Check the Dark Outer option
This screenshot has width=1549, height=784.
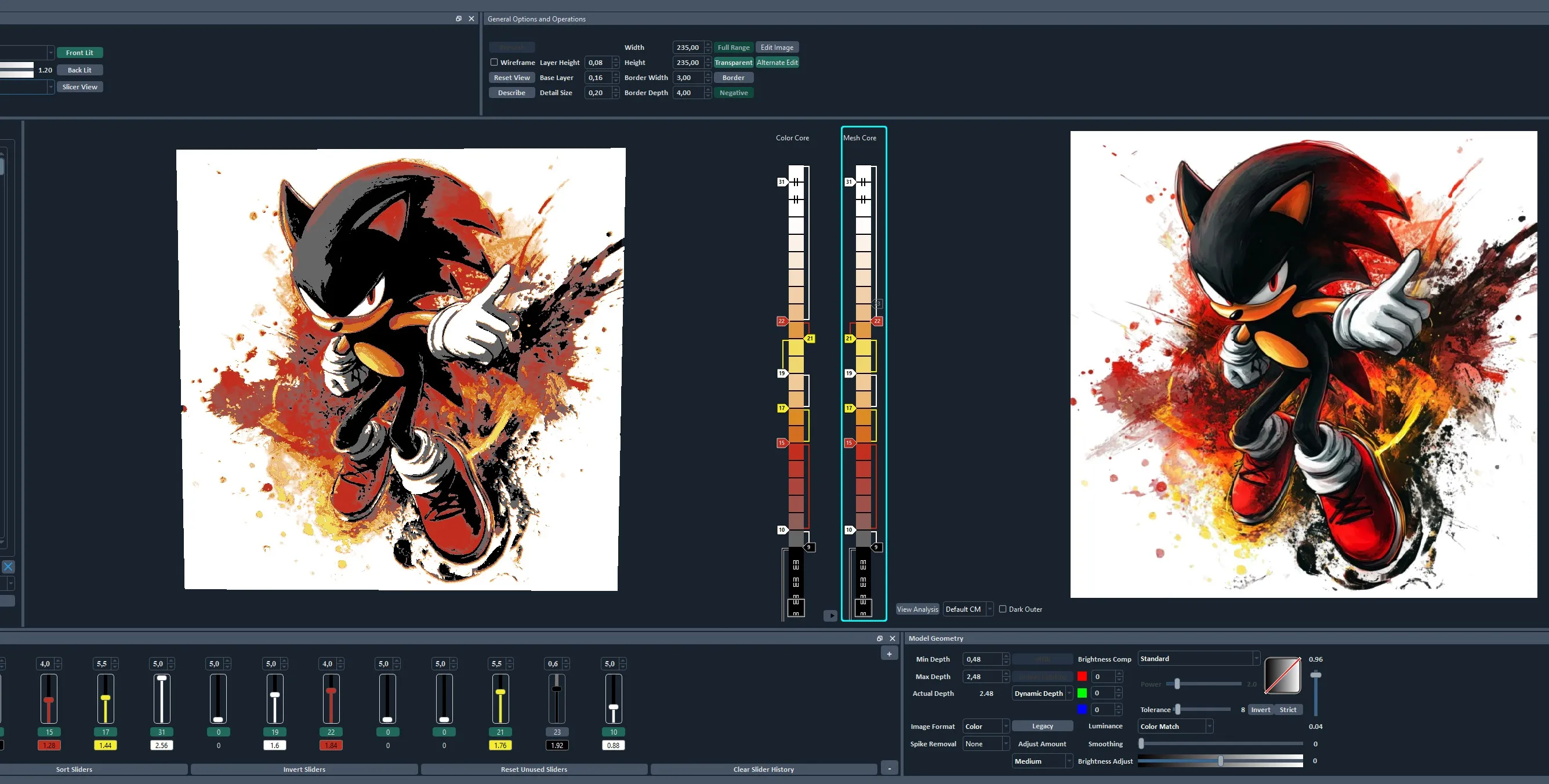click(x=1002, y=609)
